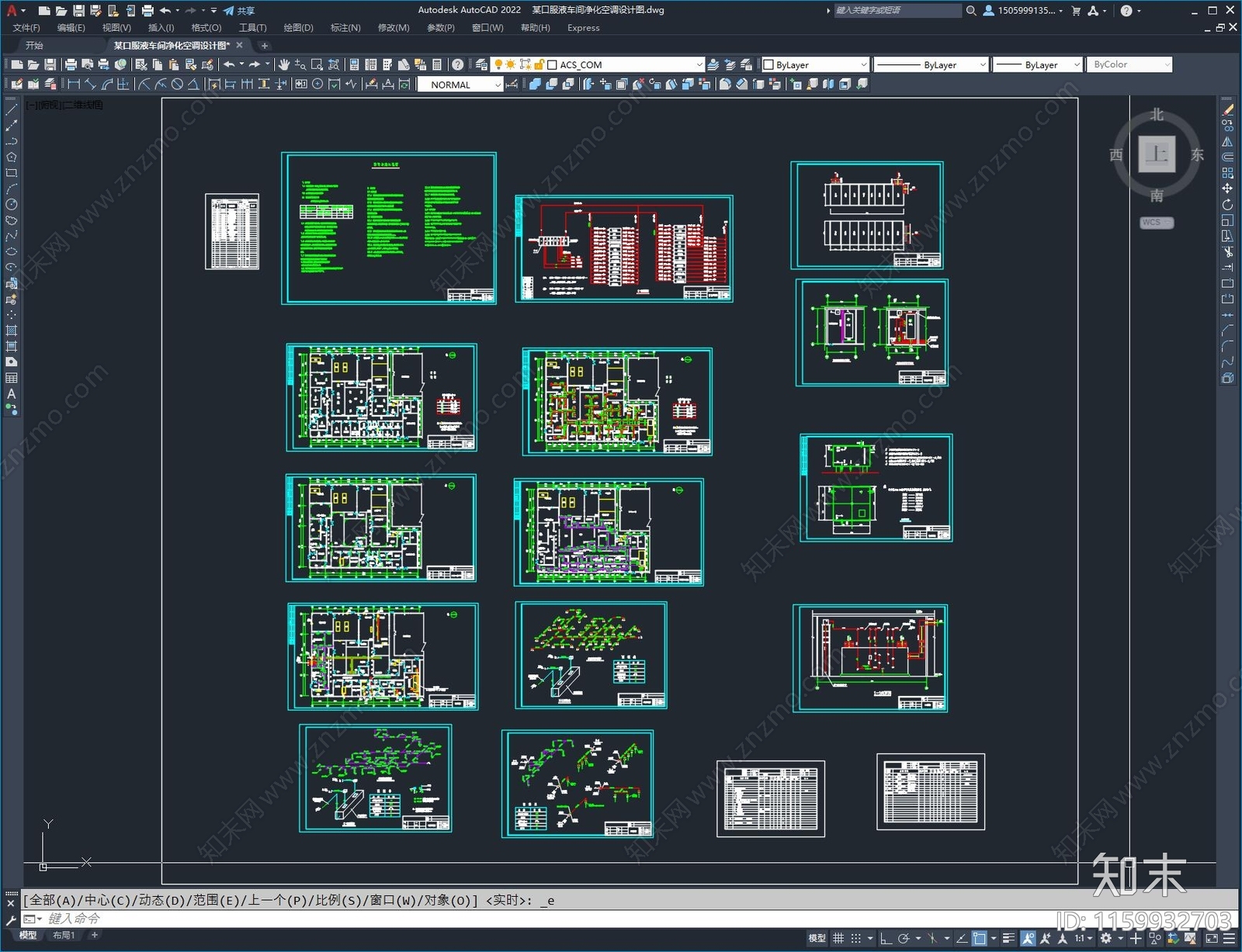Open the ACS_COM layer dropdown
1242x952 pixels.
699,65
